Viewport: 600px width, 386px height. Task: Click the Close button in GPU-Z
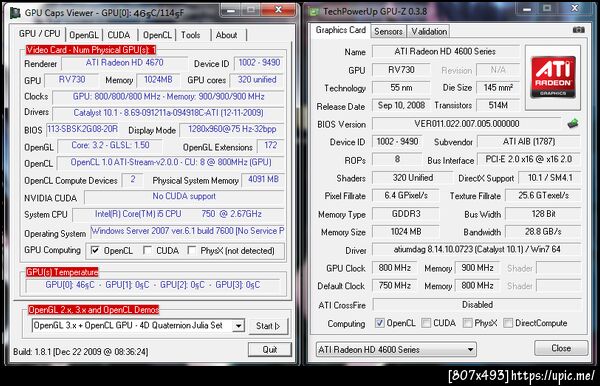pos(561,348)
